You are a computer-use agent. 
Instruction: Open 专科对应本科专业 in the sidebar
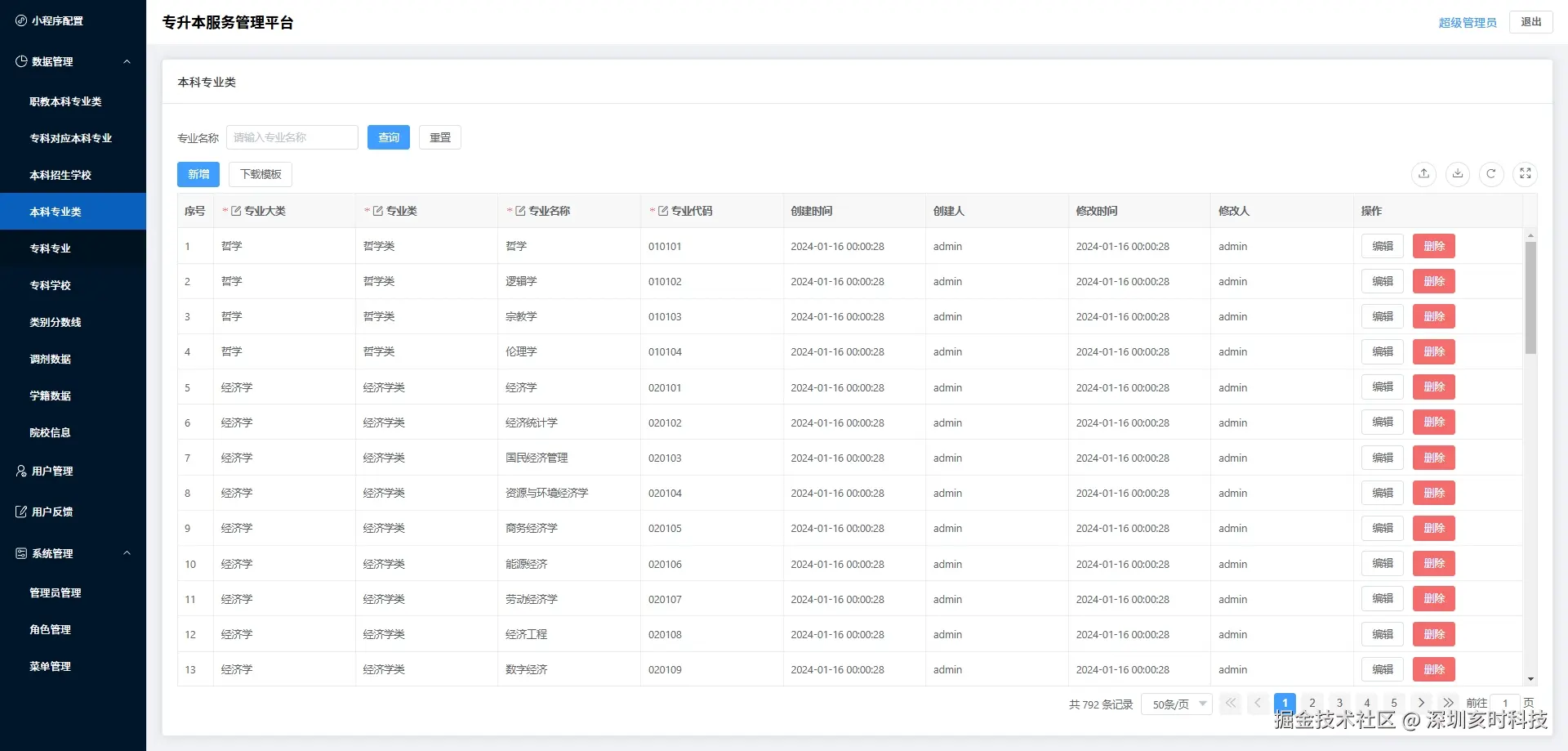73,138
